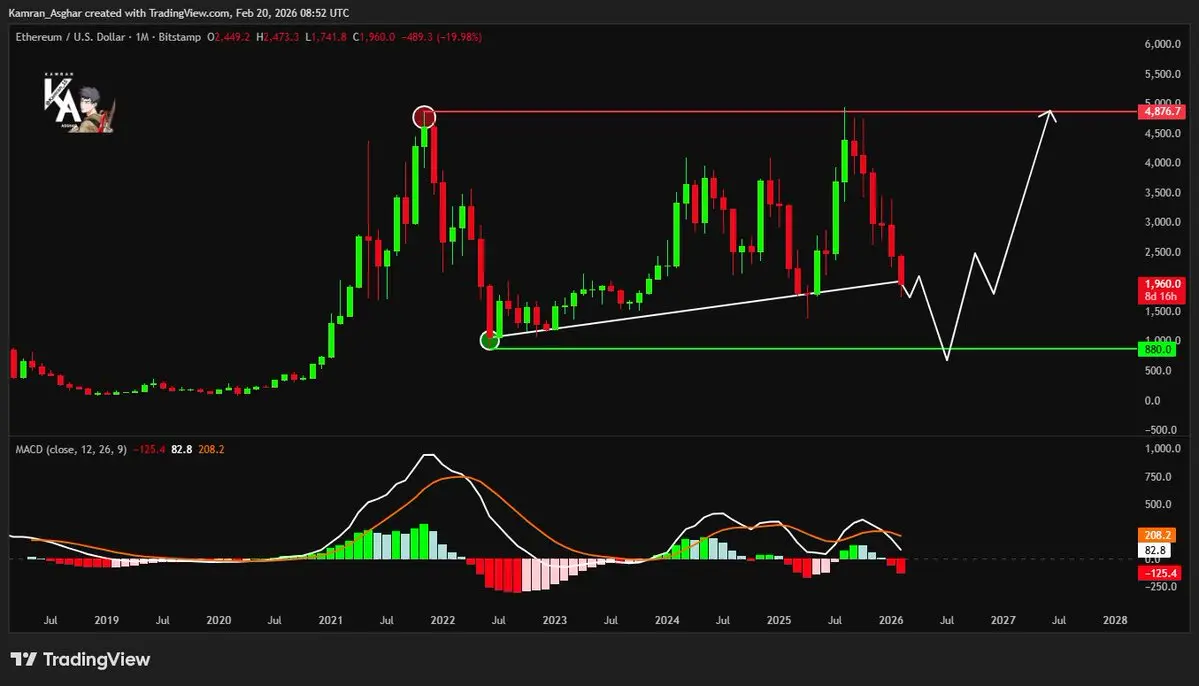Click the 82.8 value in the MACD legend
Screen dimensions: 1199x686
tap(181, 450)
